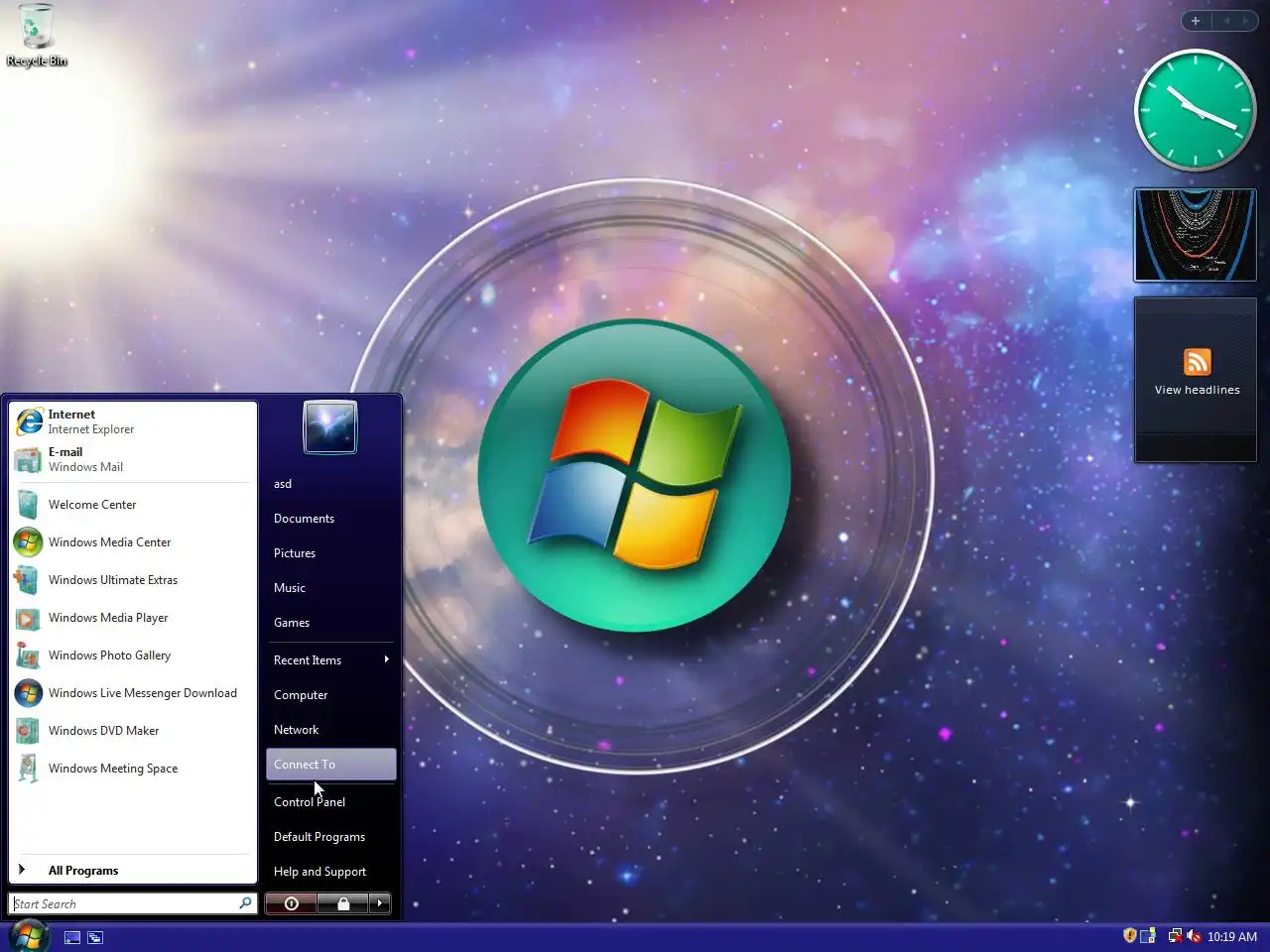Click the sidebar next page arrow
The width and height of the screenshot is (1270, 952).
pos(1245,21)
